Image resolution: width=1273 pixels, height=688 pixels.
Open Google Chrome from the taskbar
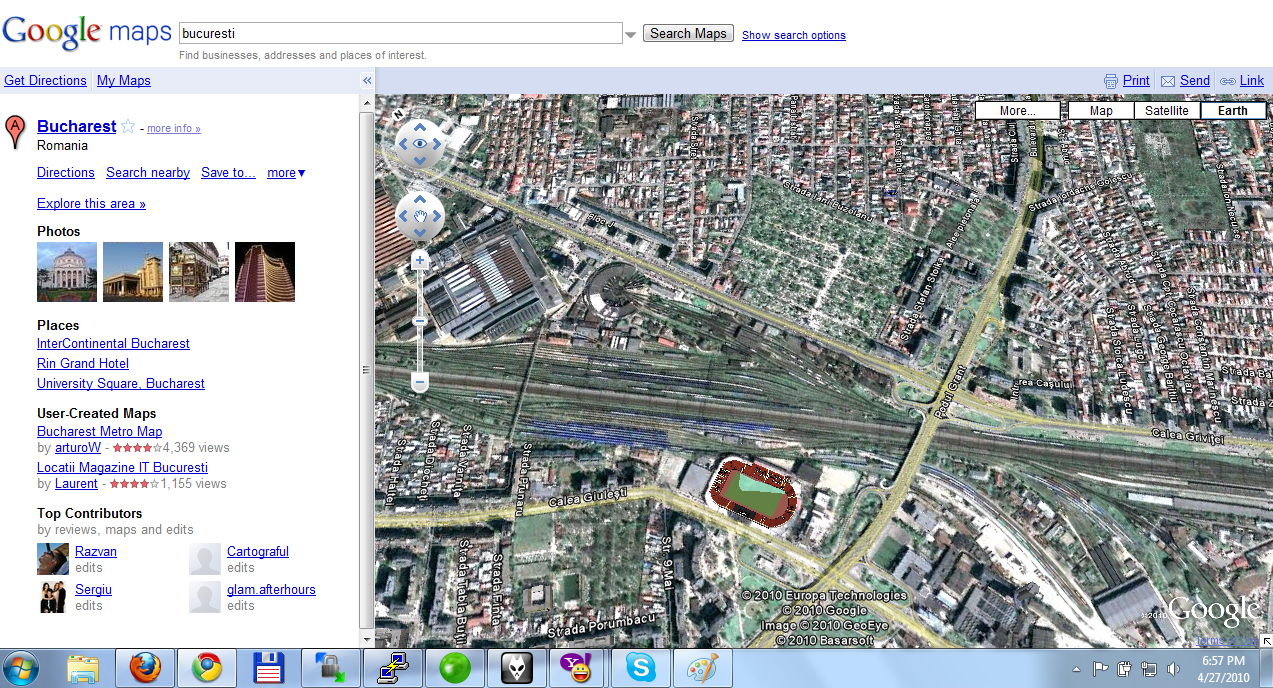(x=207, y=668)
